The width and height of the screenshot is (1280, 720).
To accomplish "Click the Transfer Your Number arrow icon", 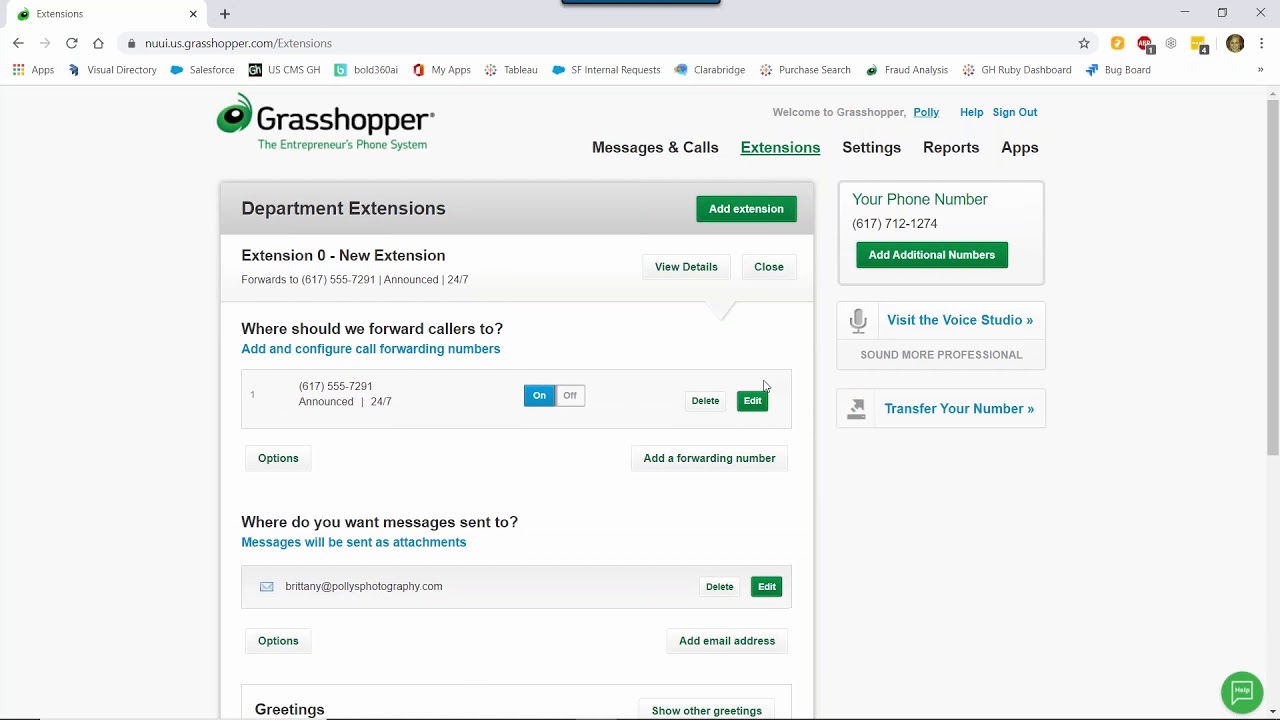I will tap(856, 409).
